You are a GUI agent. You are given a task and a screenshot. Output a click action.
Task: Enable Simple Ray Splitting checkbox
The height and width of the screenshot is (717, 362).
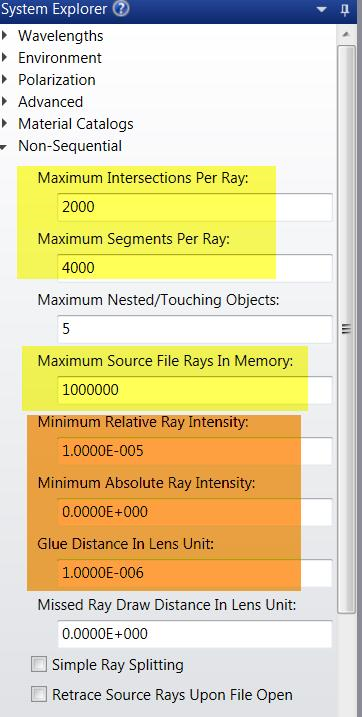(x=39, y=664)
